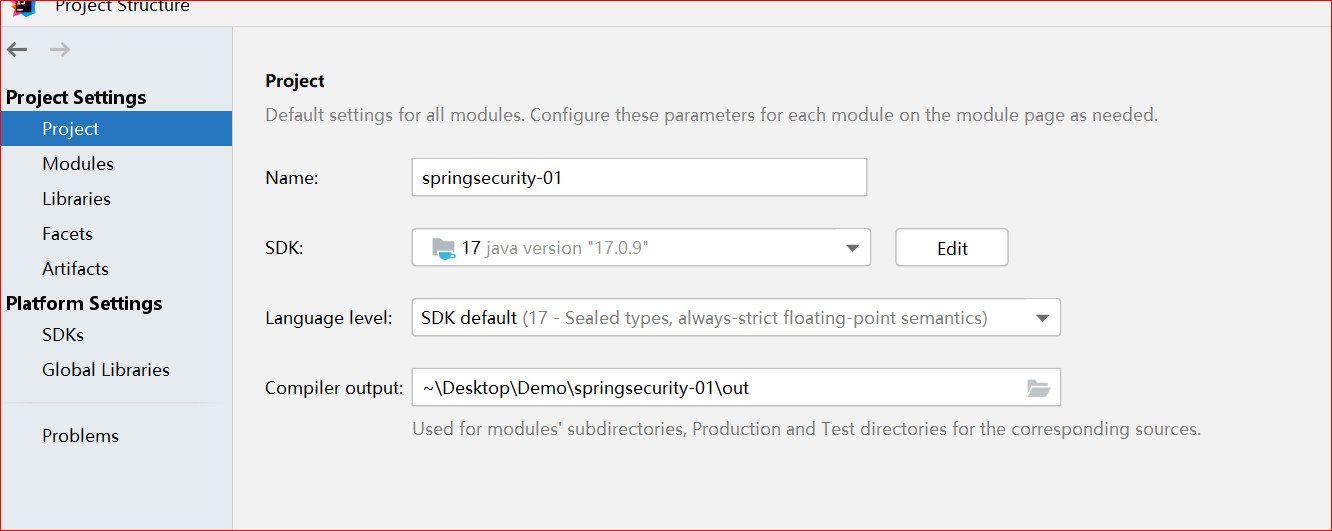Click the Platform Settings section header
Viewport: 1332px width, 531px height.
(84, 303)
